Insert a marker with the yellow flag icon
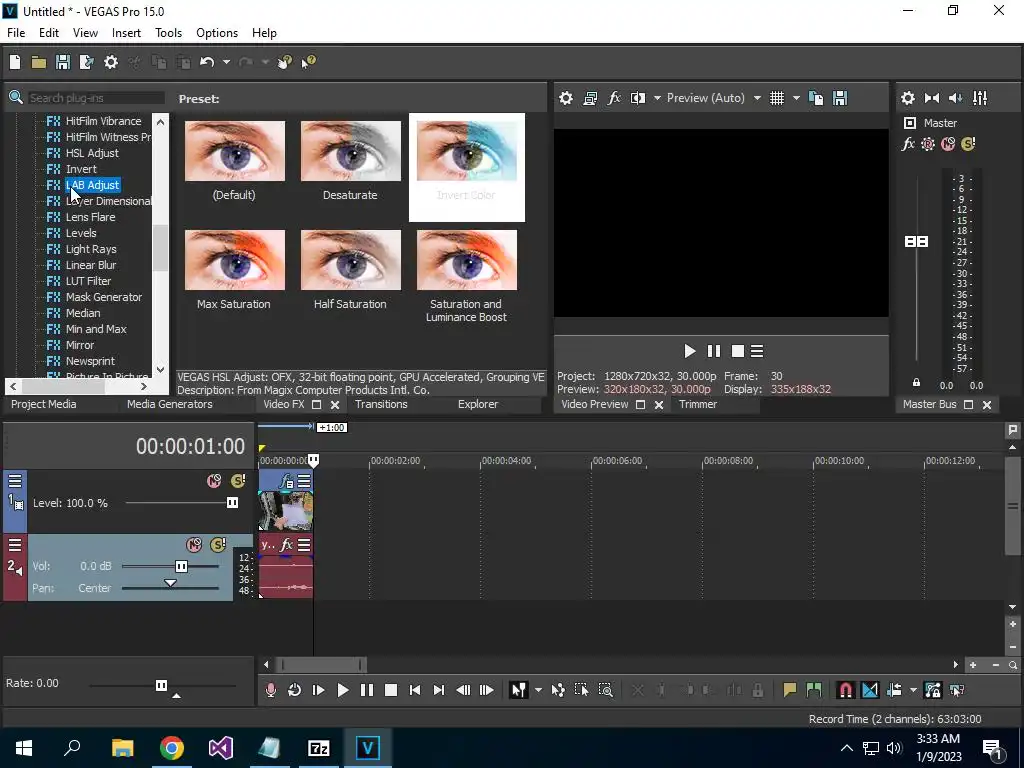 tap(790, 690)
